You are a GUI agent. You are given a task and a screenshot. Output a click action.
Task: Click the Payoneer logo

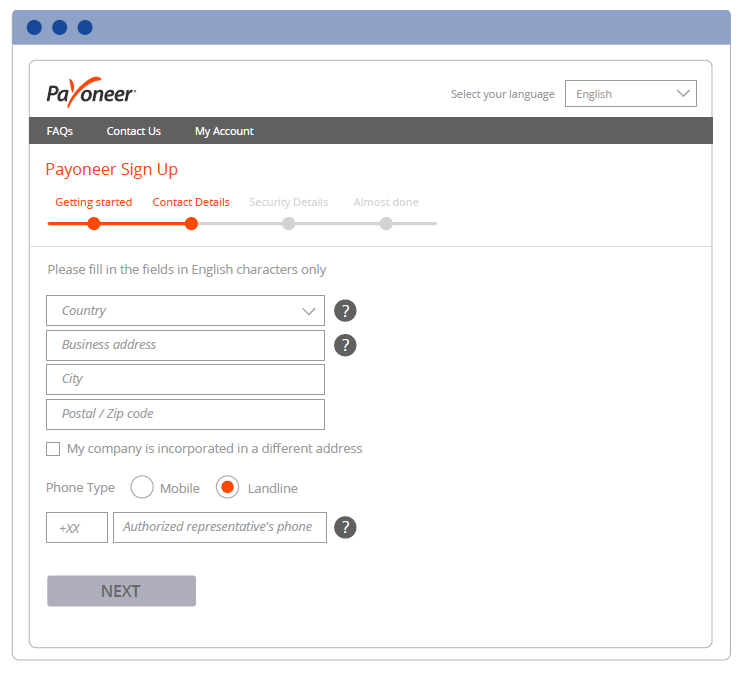[91, 92]
